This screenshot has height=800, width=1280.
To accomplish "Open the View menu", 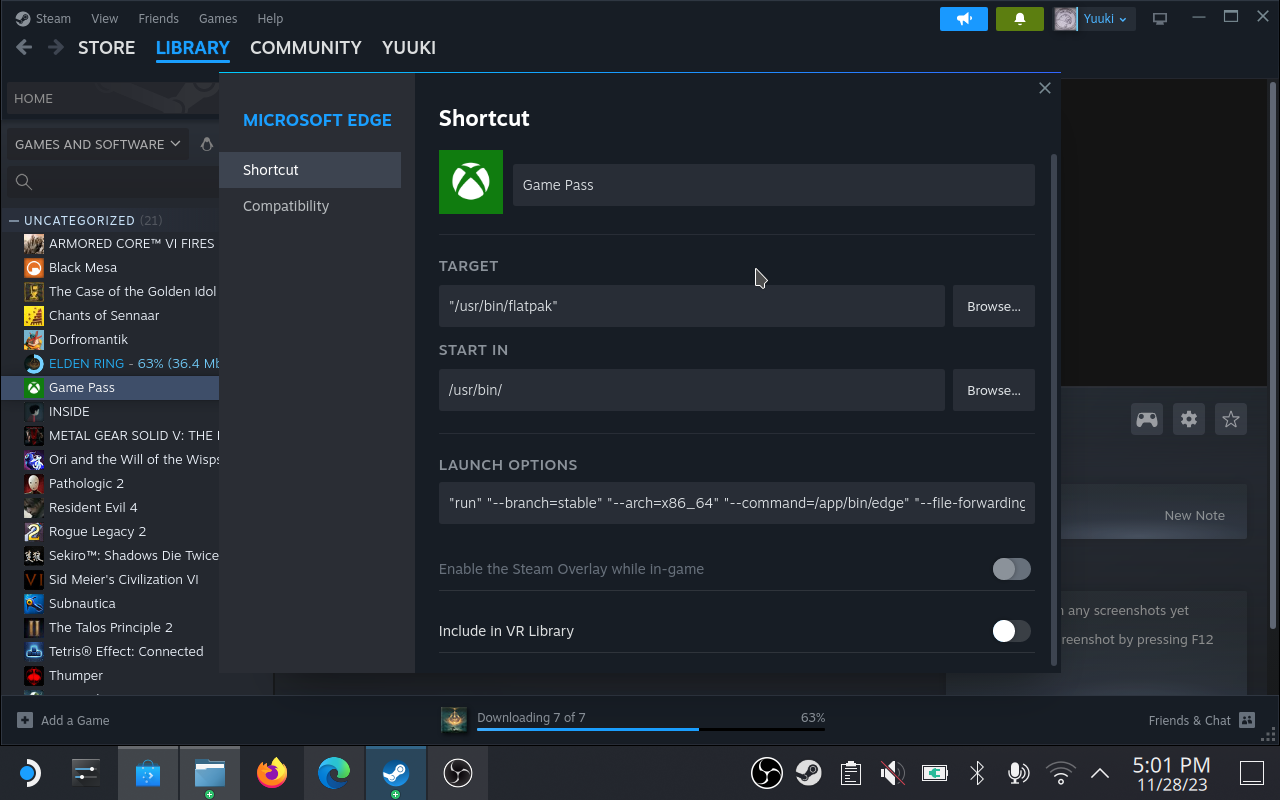I will click(x=104, y=18).
